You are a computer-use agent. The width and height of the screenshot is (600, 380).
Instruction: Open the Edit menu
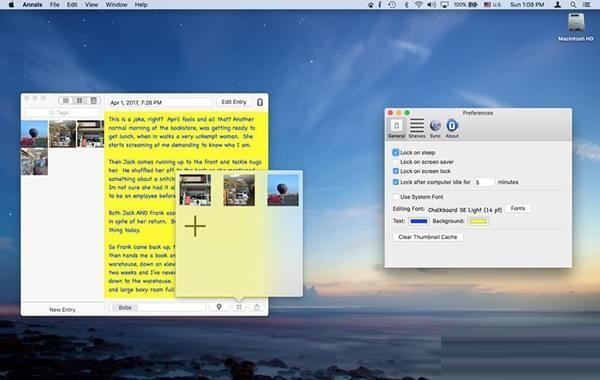(x=72, y=5)
